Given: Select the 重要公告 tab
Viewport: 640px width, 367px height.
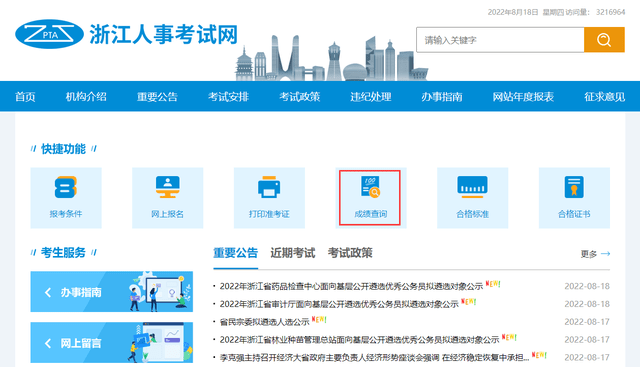Looking at the screenshot, I should click(x=236, y=253).
